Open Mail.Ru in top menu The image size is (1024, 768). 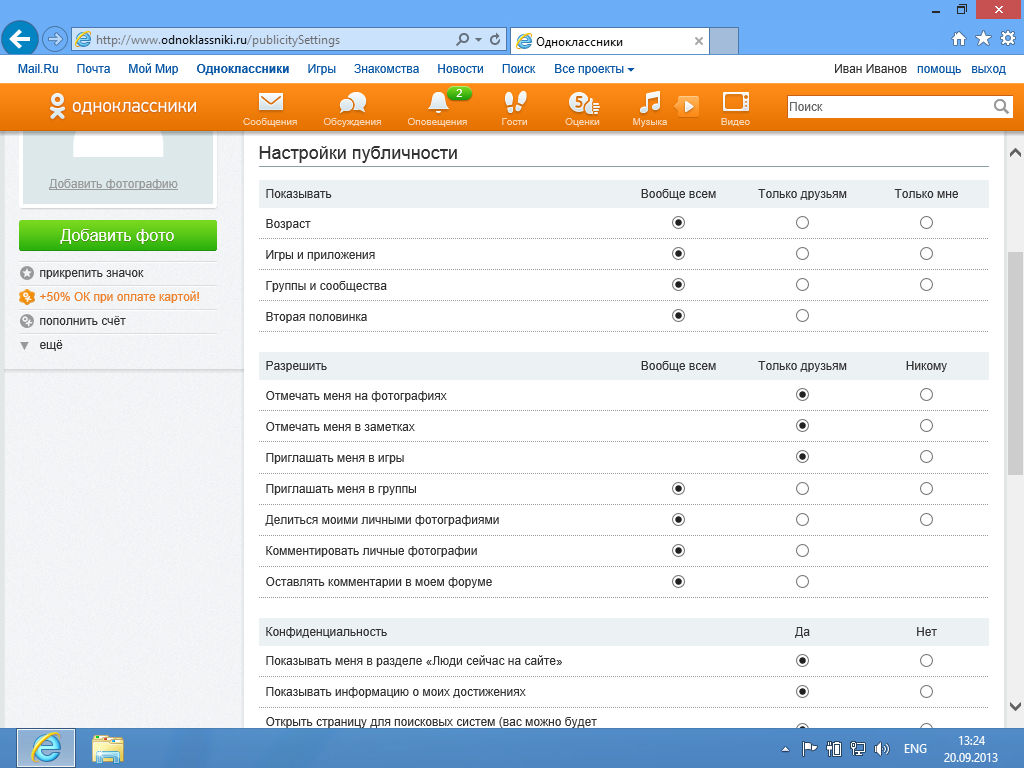tap(38, 69)
